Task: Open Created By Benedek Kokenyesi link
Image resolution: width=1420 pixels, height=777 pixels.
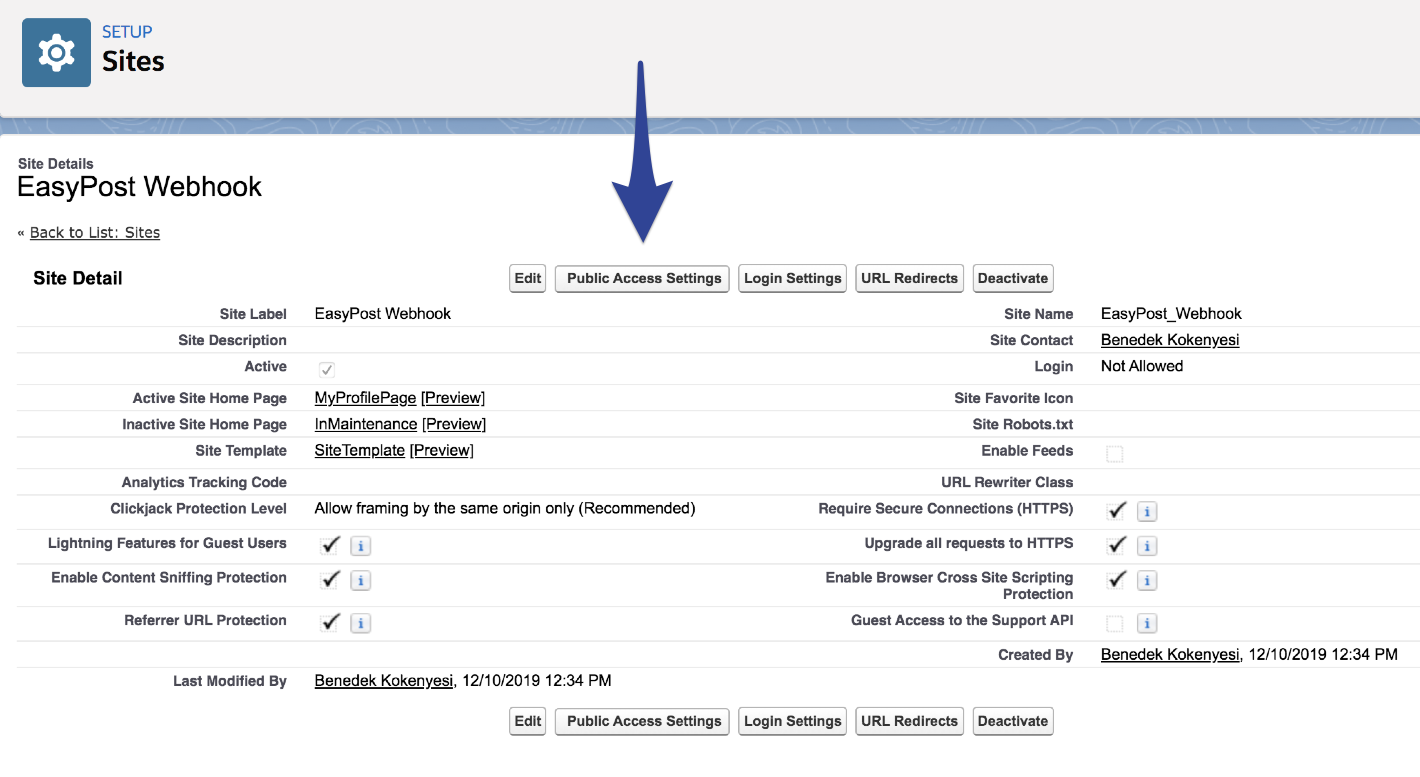Action: click(1170, 654)
